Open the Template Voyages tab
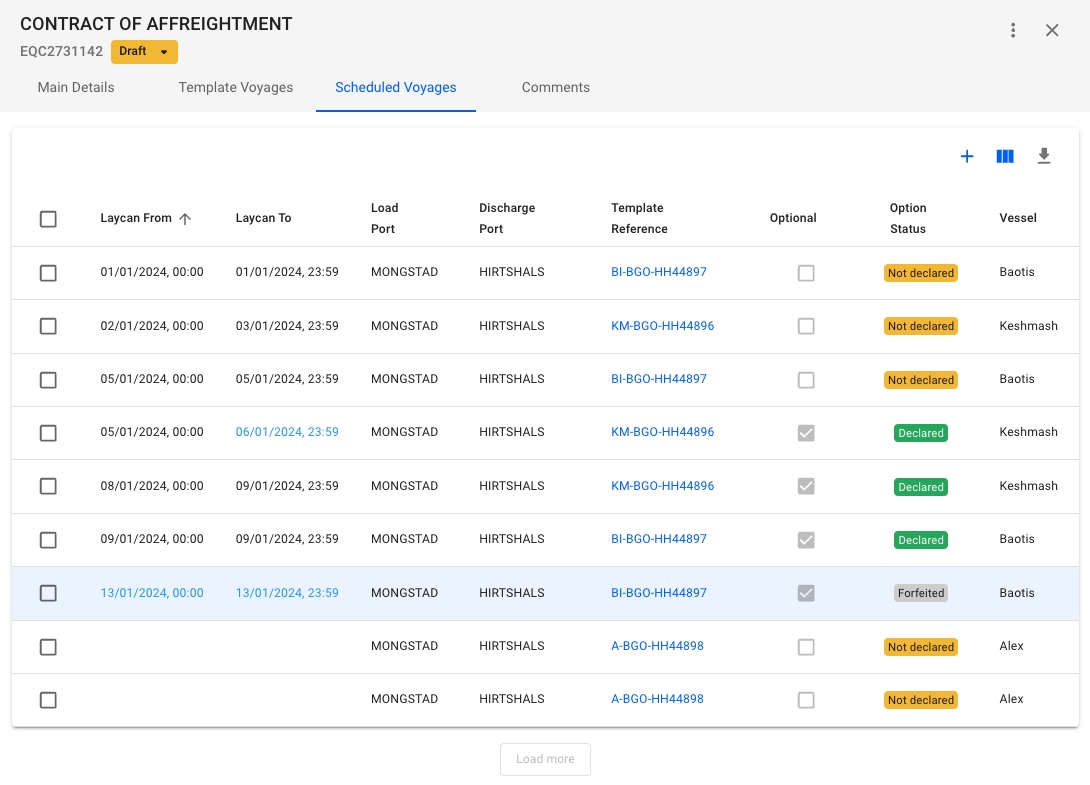The height and width of the screenshot is (785, 1090). [236, 87]
